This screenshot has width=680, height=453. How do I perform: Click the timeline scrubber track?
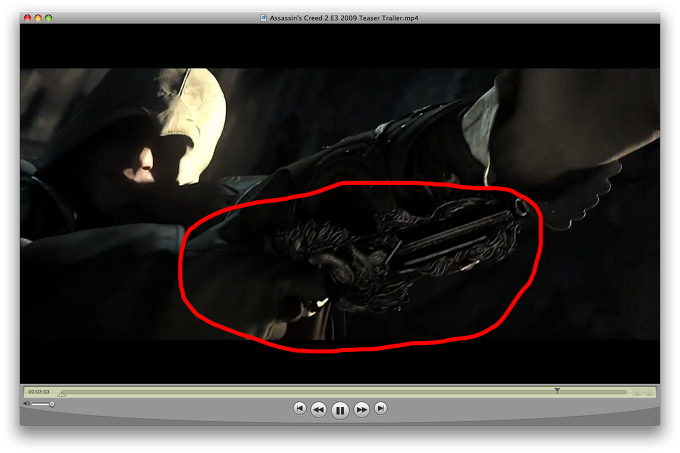[344, 392]
